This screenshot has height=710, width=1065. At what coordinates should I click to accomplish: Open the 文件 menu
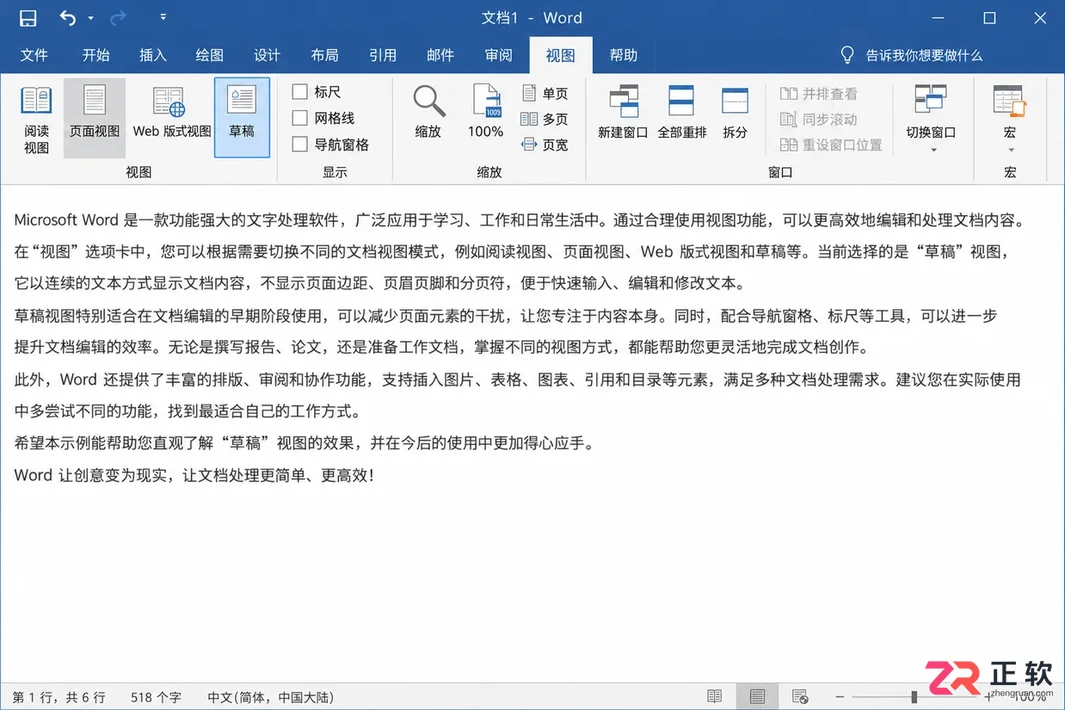coord(34,55)
